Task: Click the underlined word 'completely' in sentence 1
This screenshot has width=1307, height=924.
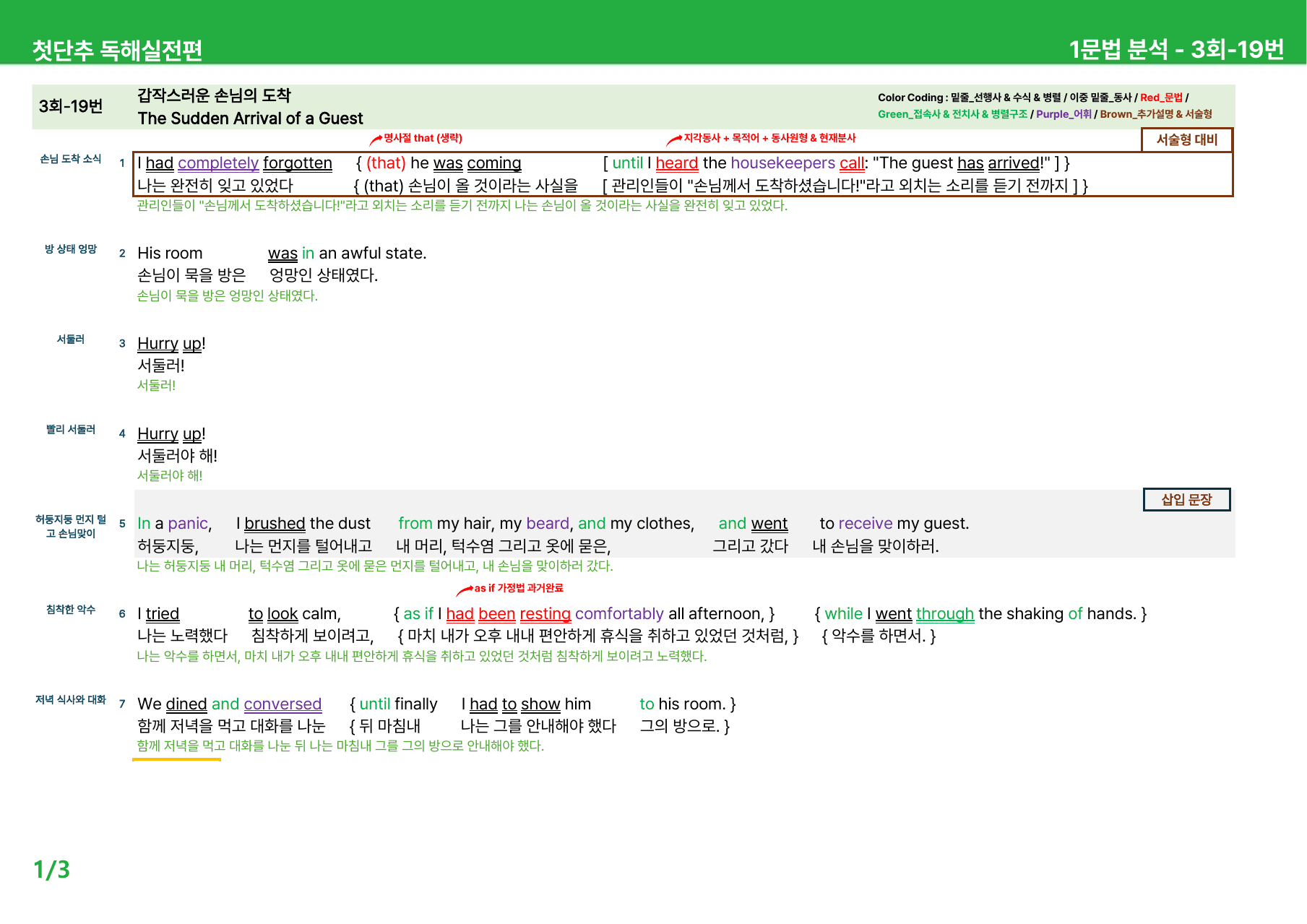Action: point(218,163)
